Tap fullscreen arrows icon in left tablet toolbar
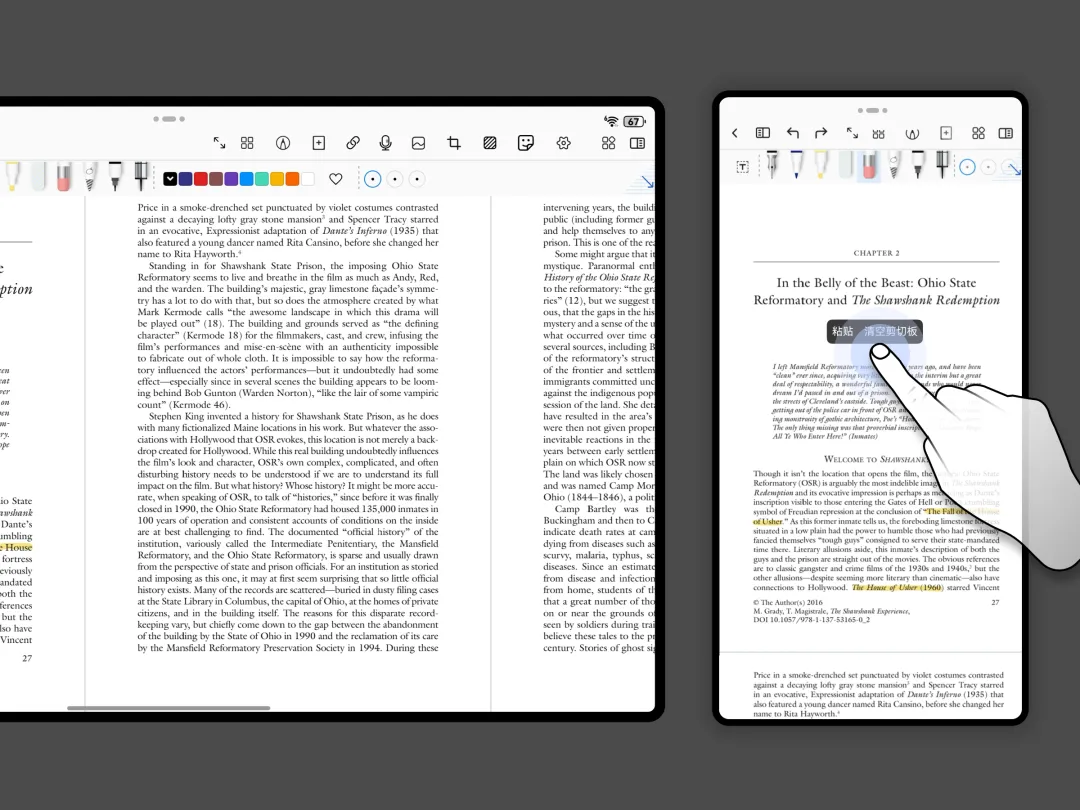Image resolution: width=1080 pixels, height=810 pixels. [x=219, y=143]
